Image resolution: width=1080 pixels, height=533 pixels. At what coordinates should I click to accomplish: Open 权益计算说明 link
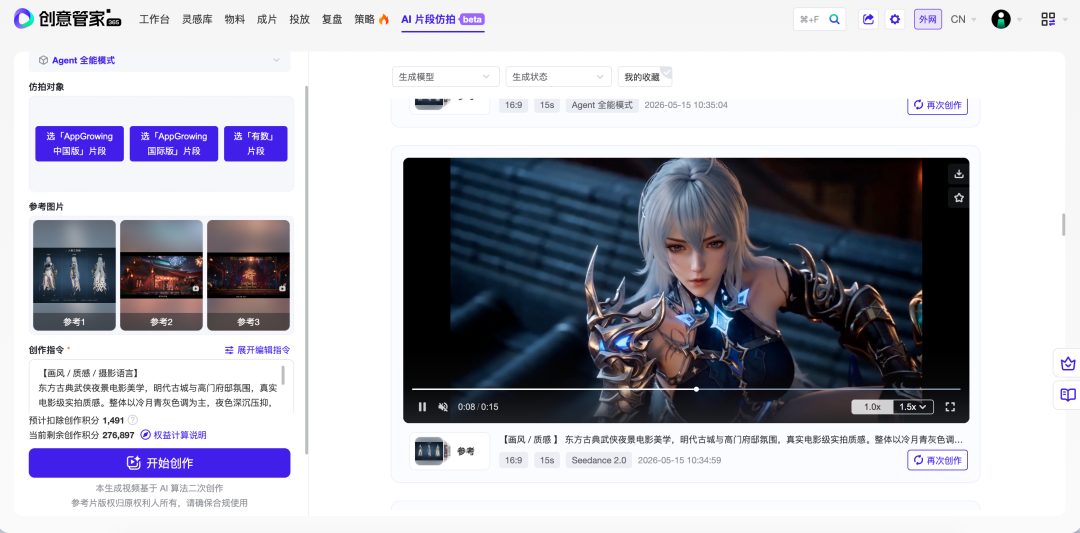click(x=174, y=435)
